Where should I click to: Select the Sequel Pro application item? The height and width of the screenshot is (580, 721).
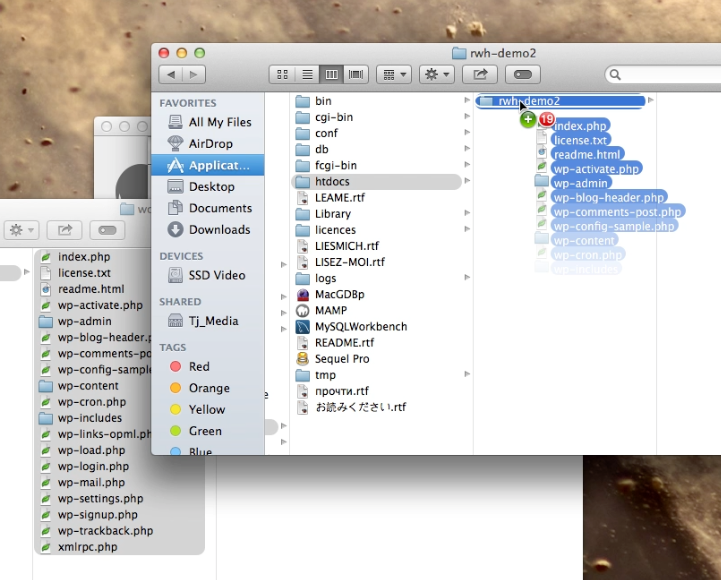(x=342, y=358)
